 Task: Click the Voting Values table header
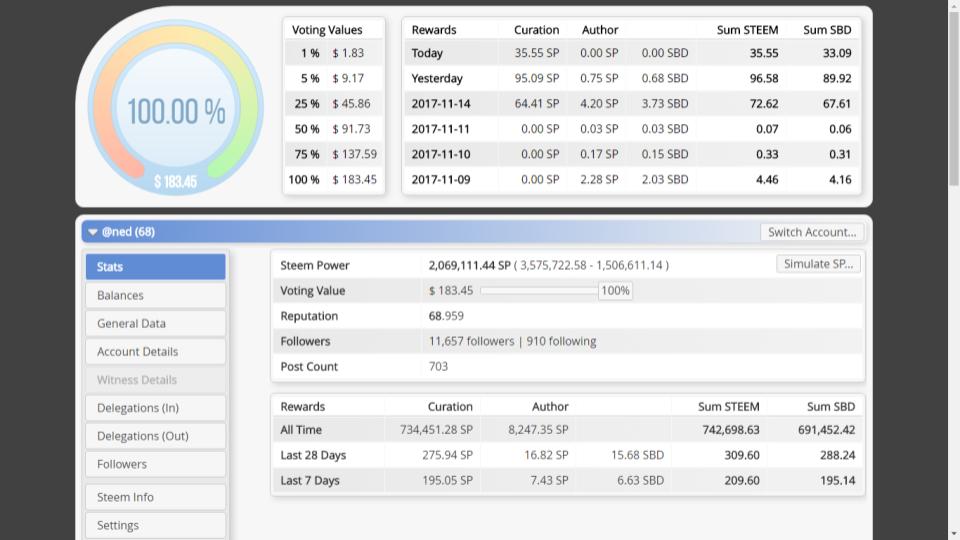point(327,29)
